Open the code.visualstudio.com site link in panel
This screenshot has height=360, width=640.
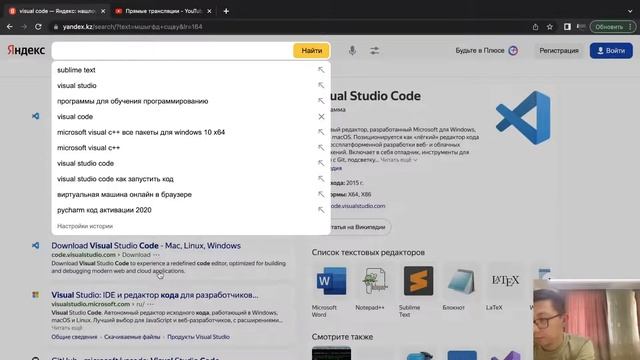point(357,206)
